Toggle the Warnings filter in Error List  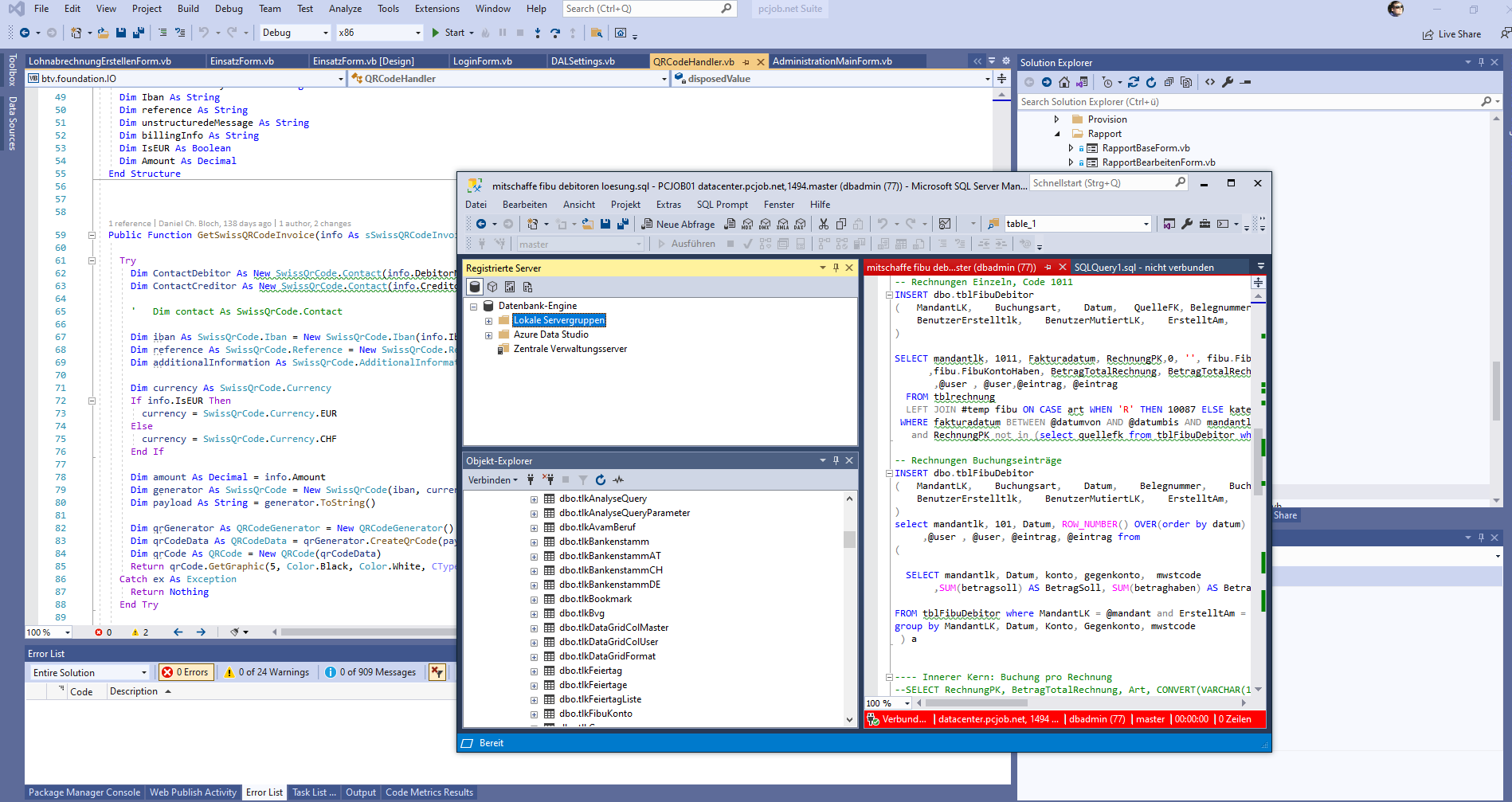point(267,672)
